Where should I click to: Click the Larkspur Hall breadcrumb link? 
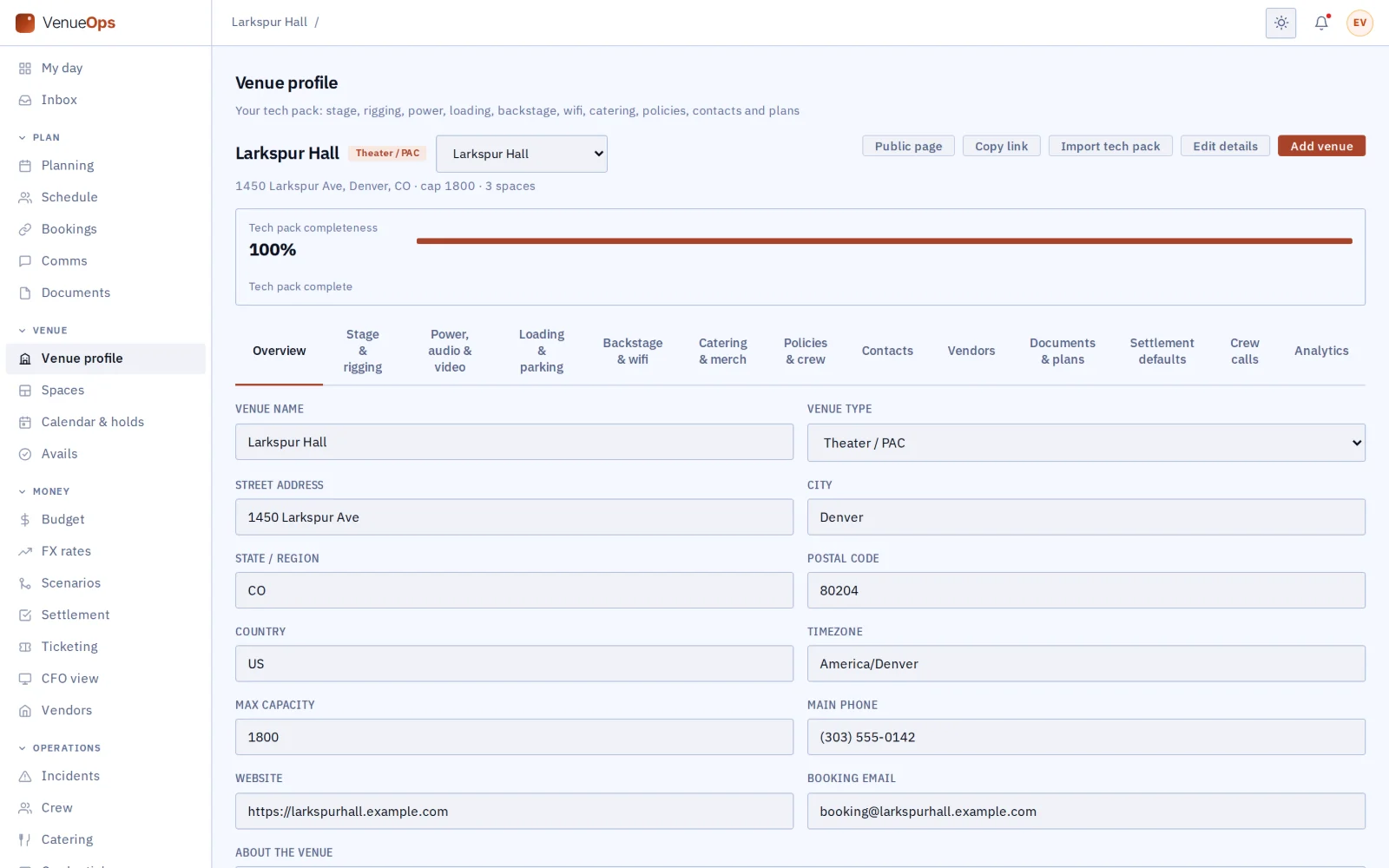[x=269, y=23]
